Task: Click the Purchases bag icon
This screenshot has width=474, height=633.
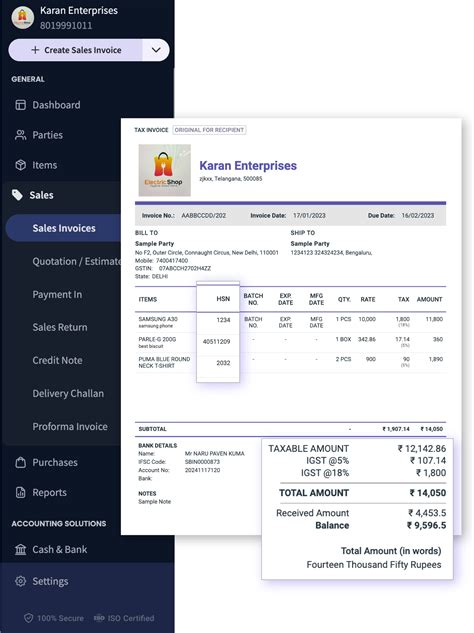Action: point(21,463)
